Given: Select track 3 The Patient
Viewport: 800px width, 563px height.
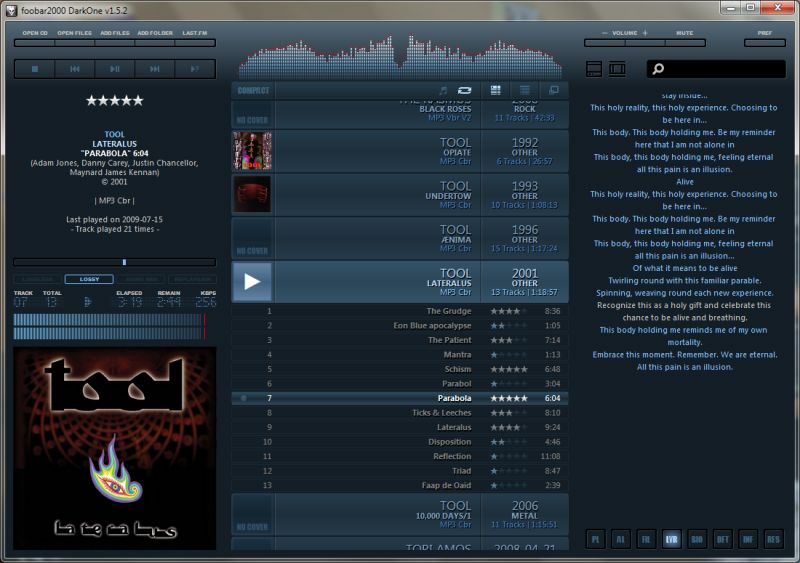Looking at the screenshot, I should pyautogui.click(x=400, y=340).
